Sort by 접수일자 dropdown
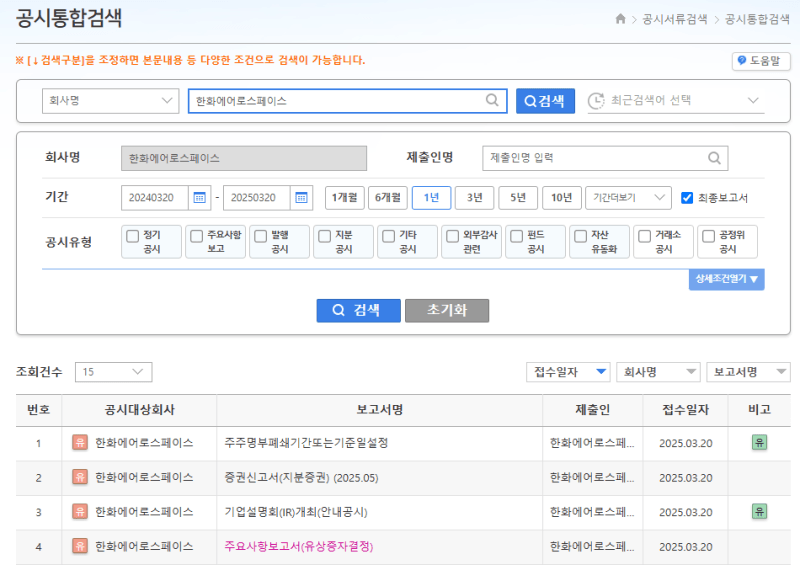Viewport: 800px width, 565px height. tap(569, 372)
